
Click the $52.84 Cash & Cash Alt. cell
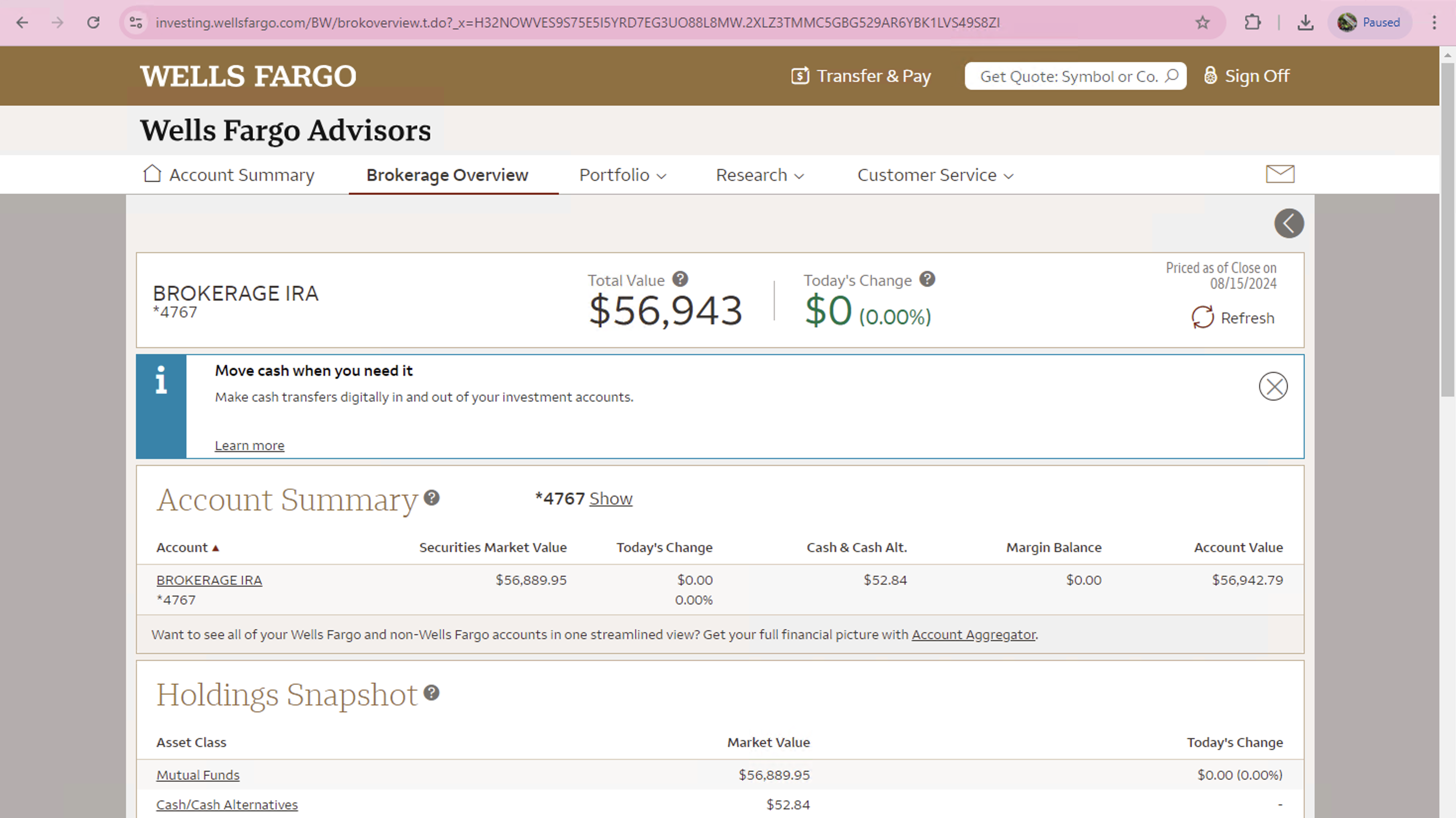click(x=885, y=580)
